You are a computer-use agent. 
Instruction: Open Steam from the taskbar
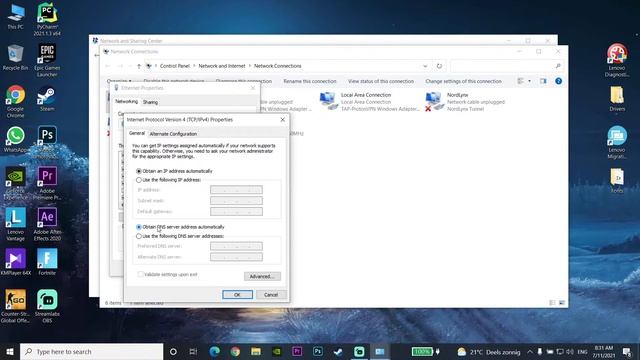point(338,351)
